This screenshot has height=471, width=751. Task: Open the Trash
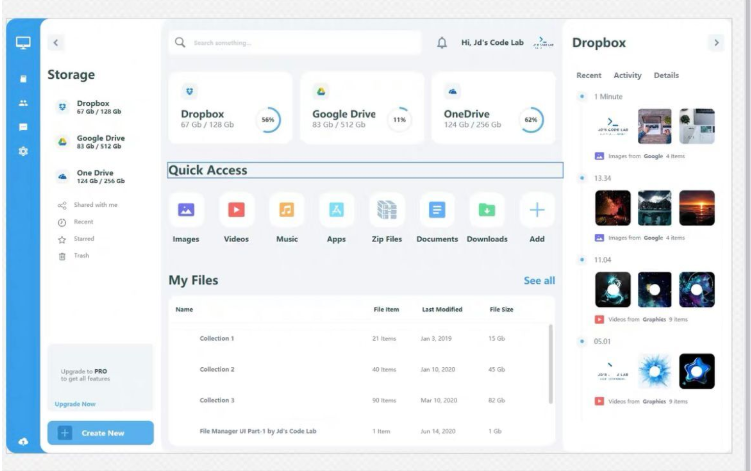coord(74,256)
